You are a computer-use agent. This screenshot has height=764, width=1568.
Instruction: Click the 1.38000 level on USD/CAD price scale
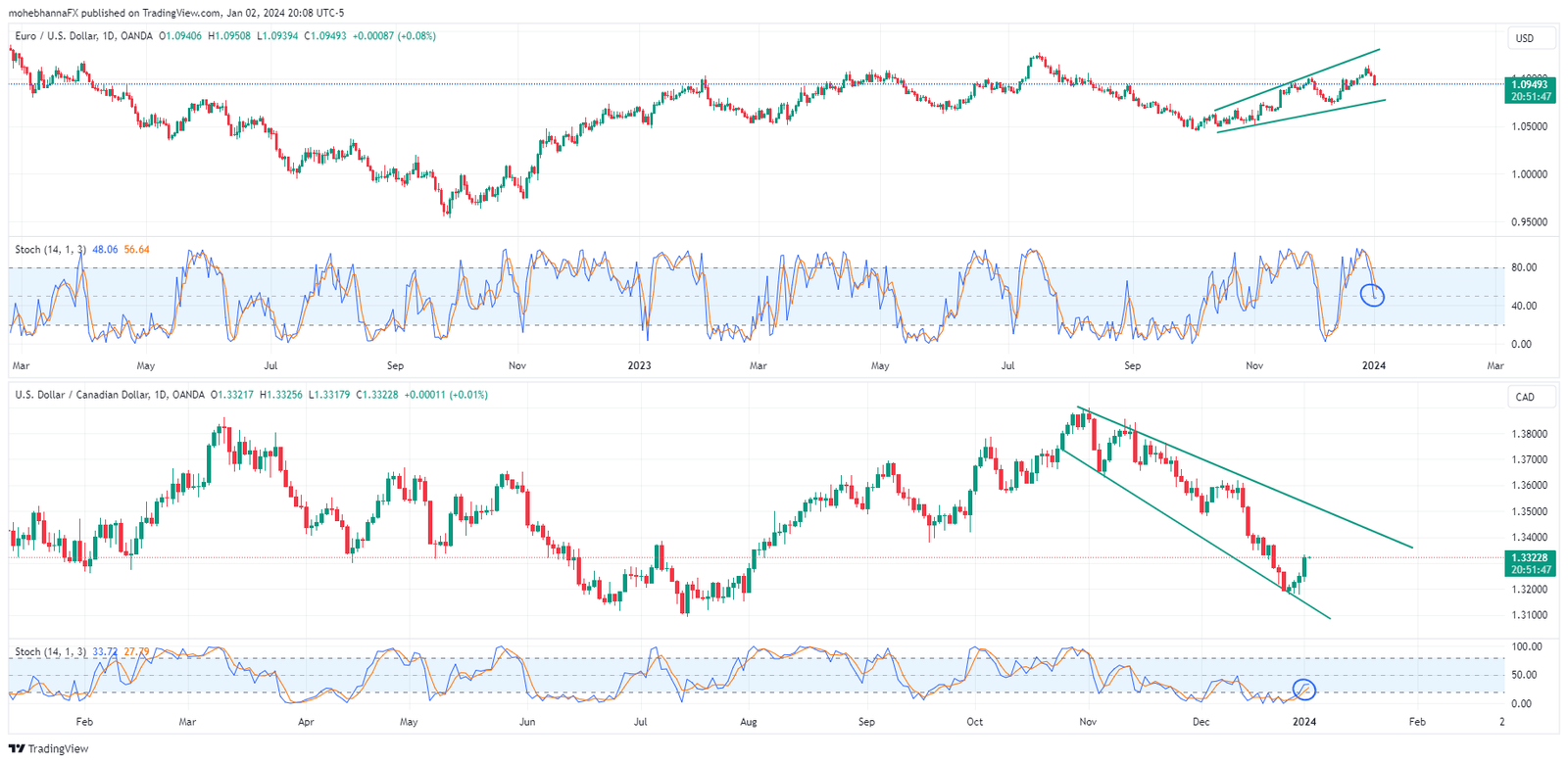[1529, 434]
